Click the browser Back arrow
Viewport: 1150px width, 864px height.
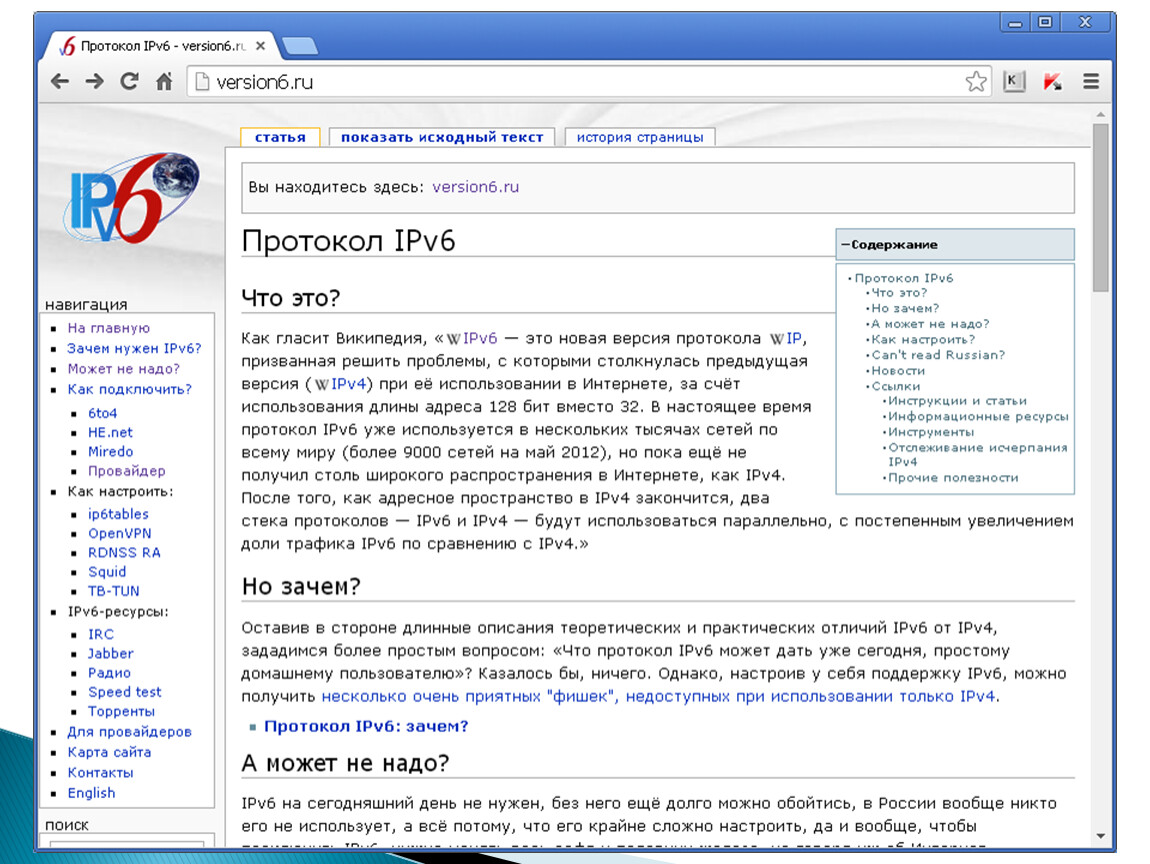coord(61,82)
